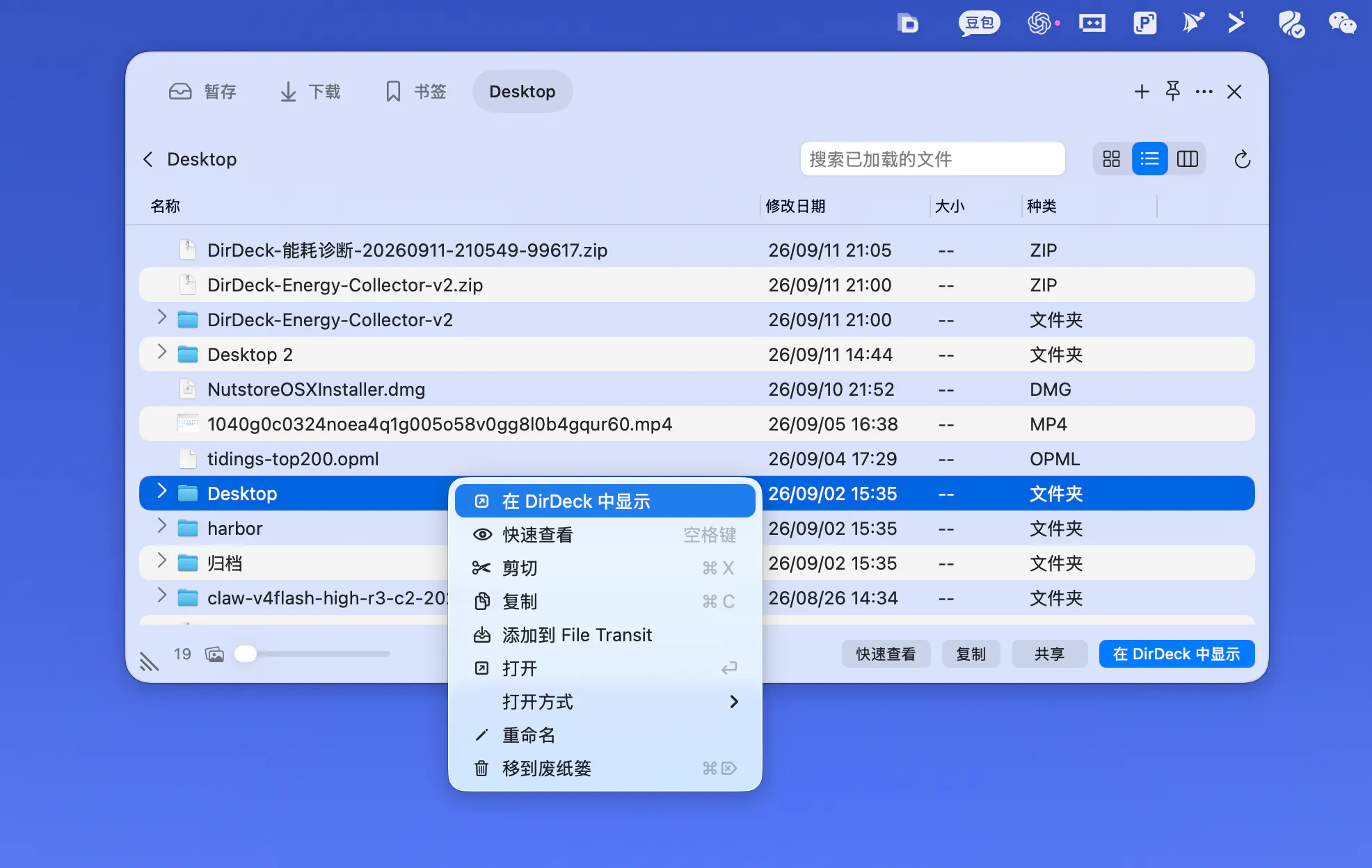Expand the 归档 folder
Image resolution: width=1372 pixels, height=868 pixels.
point(162,561)
